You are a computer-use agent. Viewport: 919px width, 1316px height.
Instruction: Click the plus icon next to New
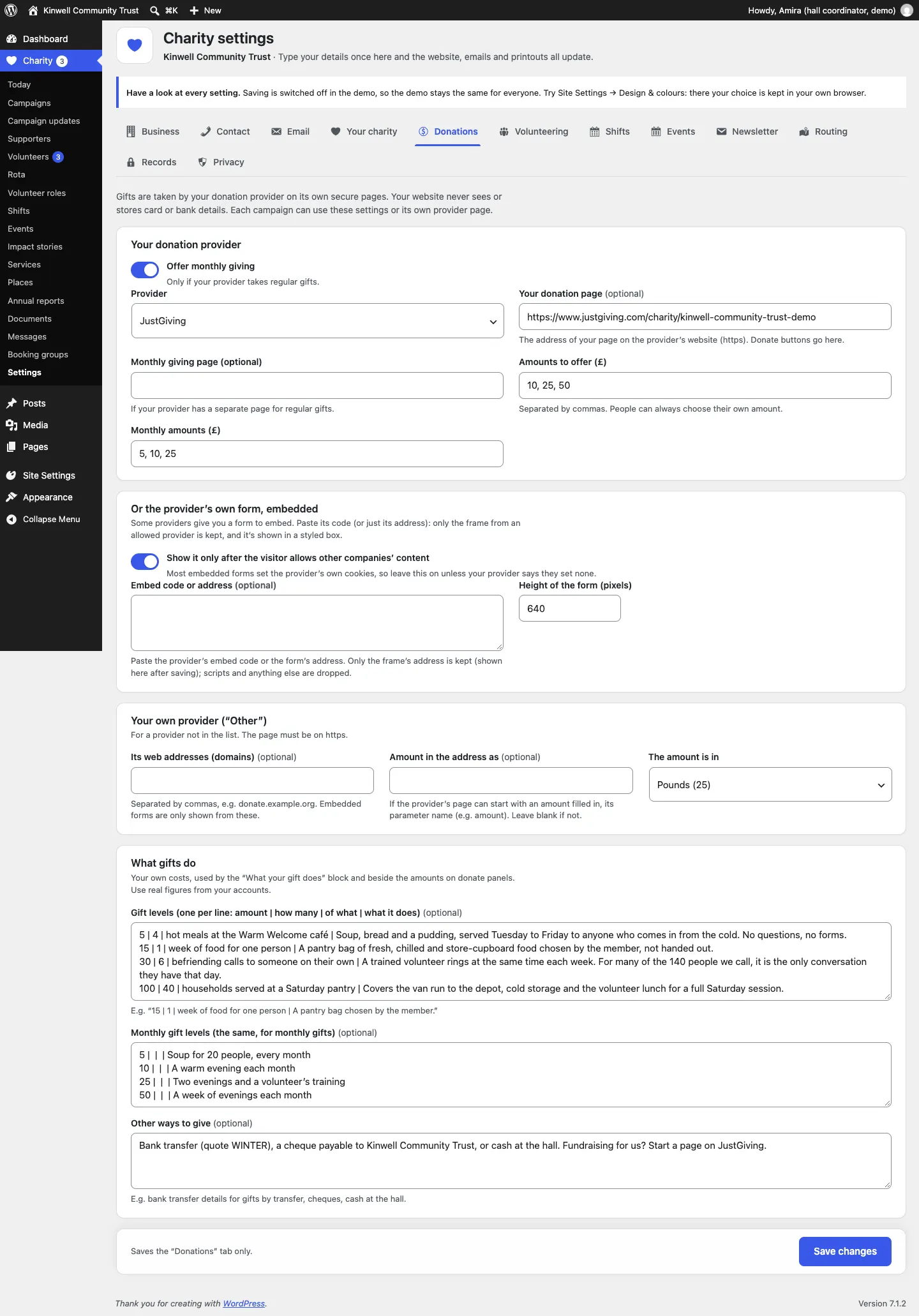click(194, 10)
